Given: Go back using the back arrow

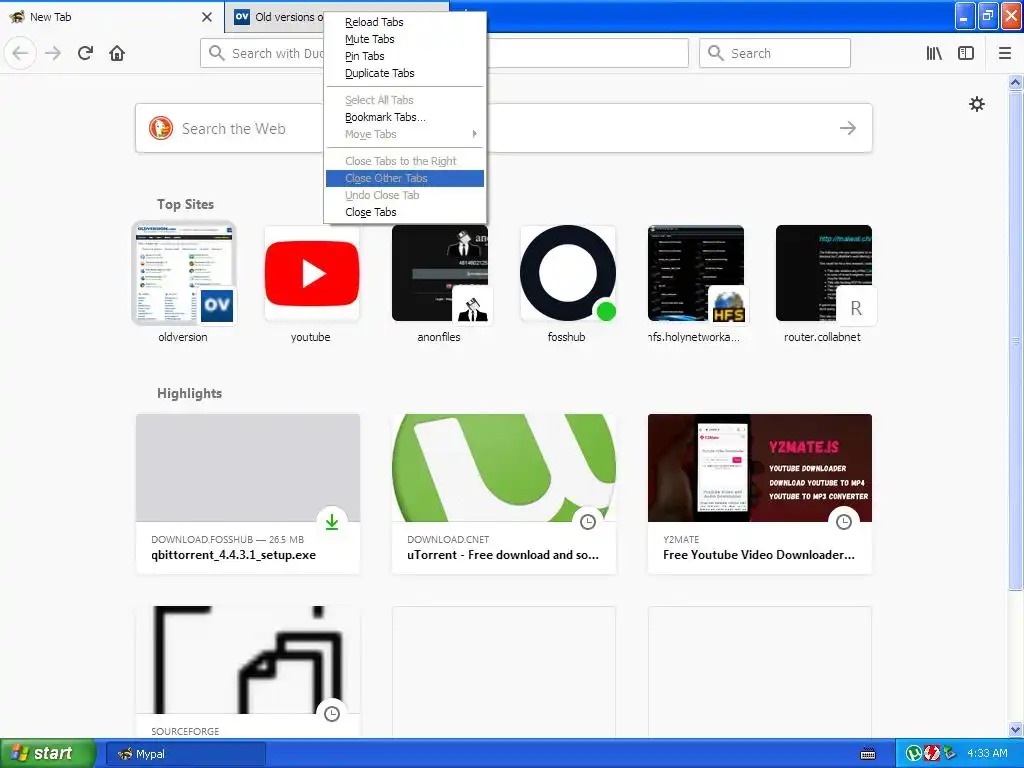Looking at the screenshot, I should [20, 53].
